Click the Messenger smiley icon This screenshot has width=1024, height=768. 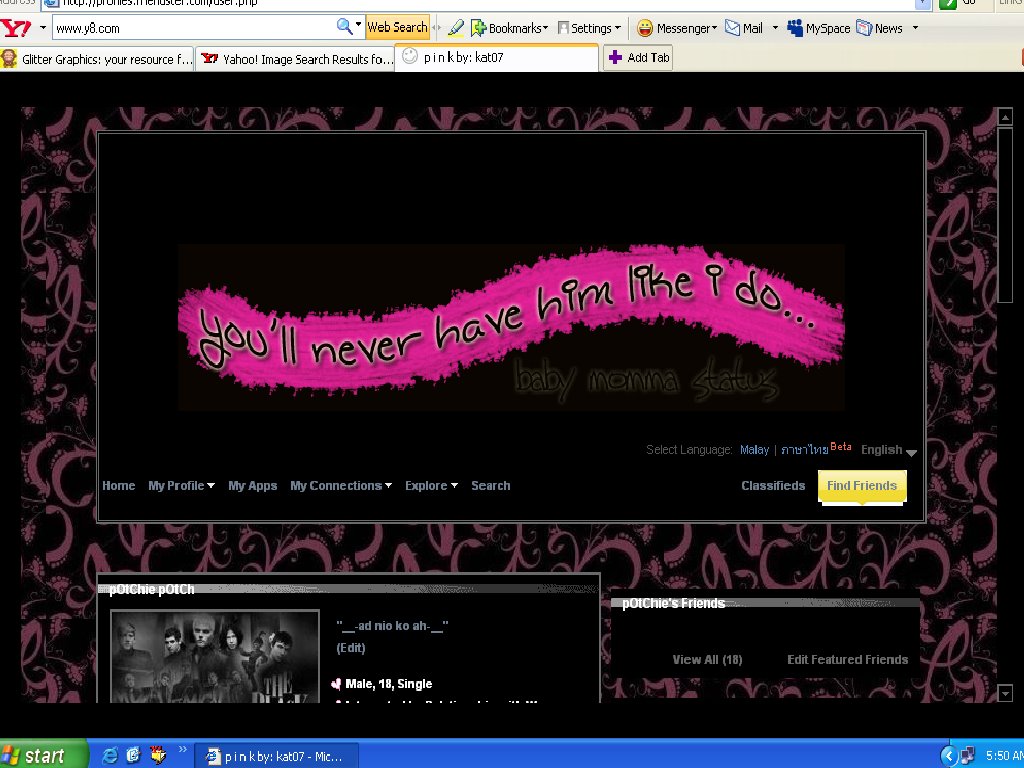(x=645, y=28)
